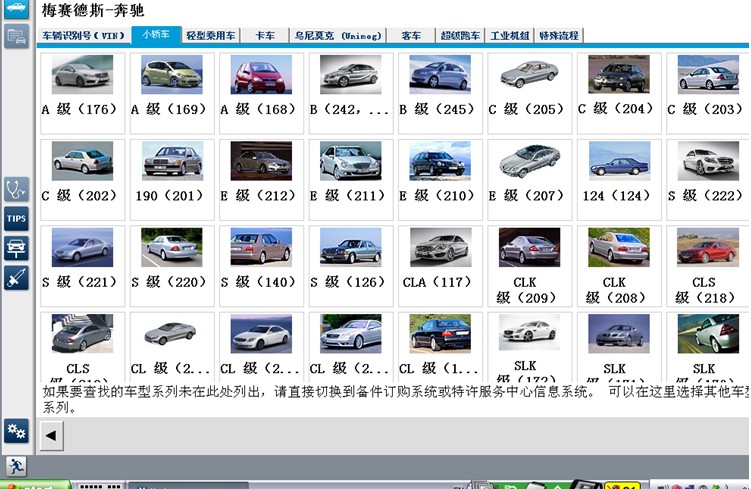Pick the S 级 (221) thumbnail
The width and height of the screenshot is (751, 489).
click(82, 247)
